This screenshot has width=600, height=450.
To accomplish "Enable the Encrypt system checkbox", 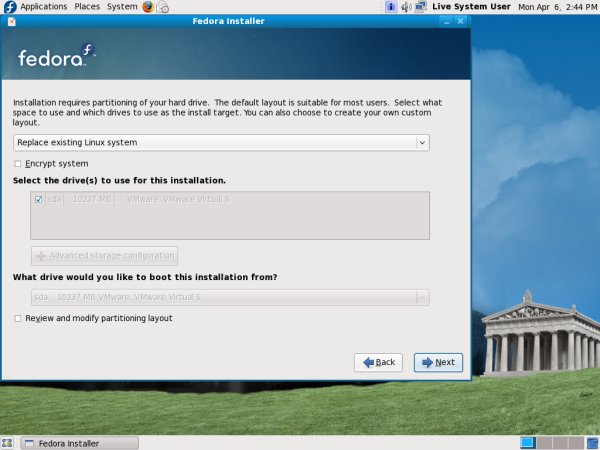I will (18, 164).
